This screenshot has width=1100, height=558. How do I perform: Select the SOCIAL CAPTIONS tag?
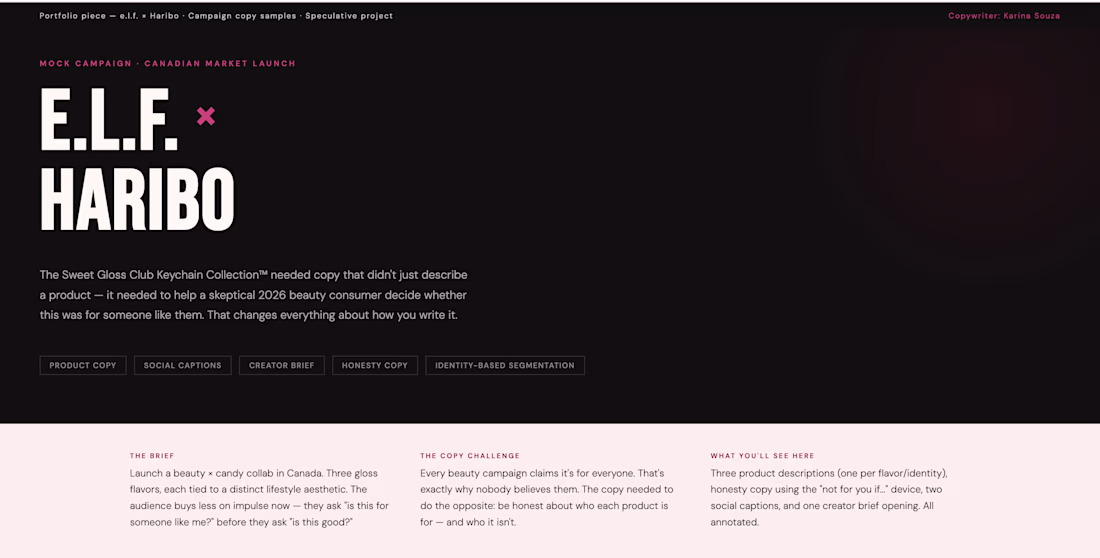point(182,365)
